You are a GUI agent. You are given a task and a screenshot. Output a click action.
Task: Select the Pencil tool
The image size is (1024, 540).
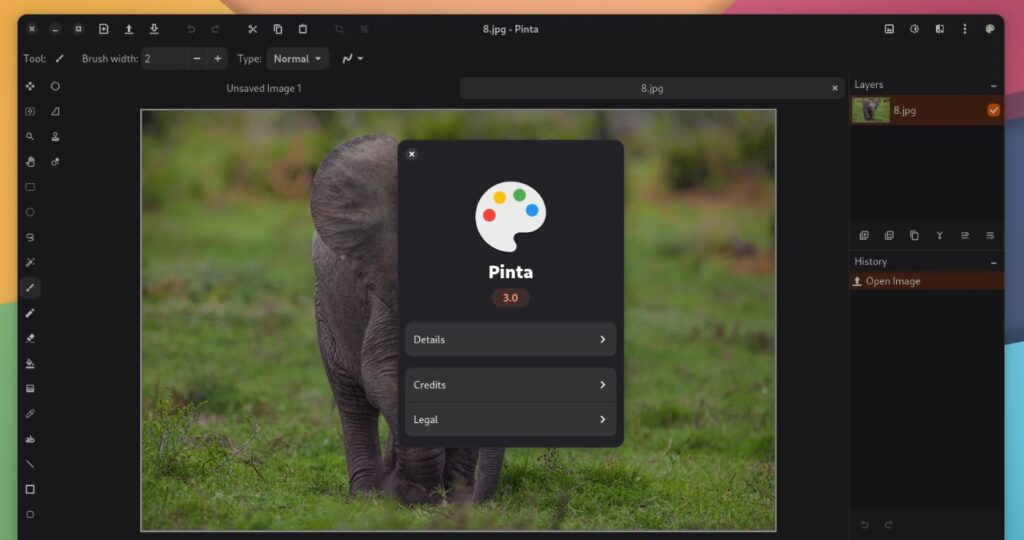[30, 313]
